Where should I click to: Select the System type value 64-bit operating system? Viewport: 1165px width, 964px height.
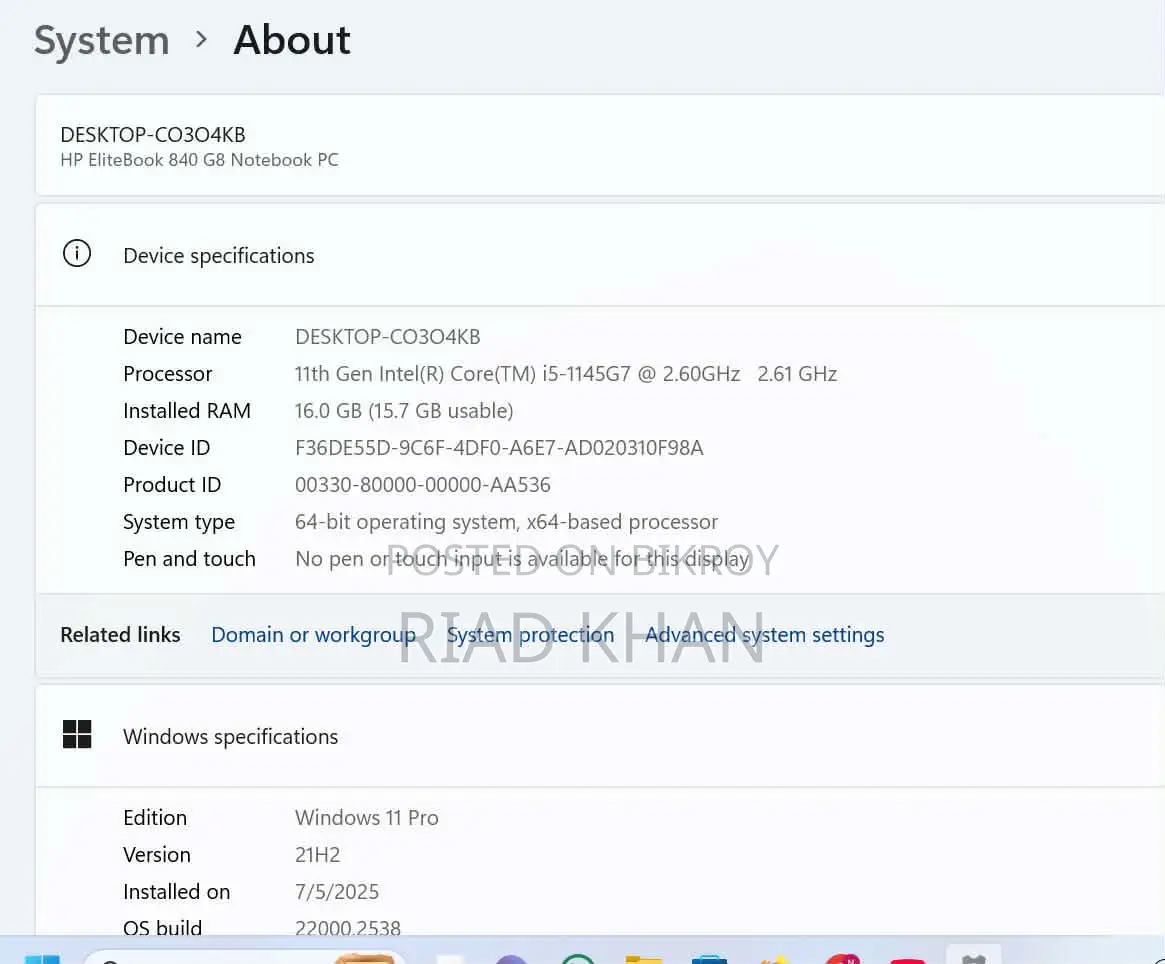507,522
